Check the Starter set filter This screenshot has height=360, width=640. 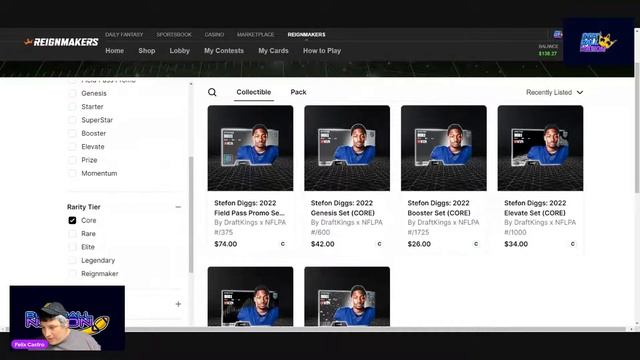72,107
